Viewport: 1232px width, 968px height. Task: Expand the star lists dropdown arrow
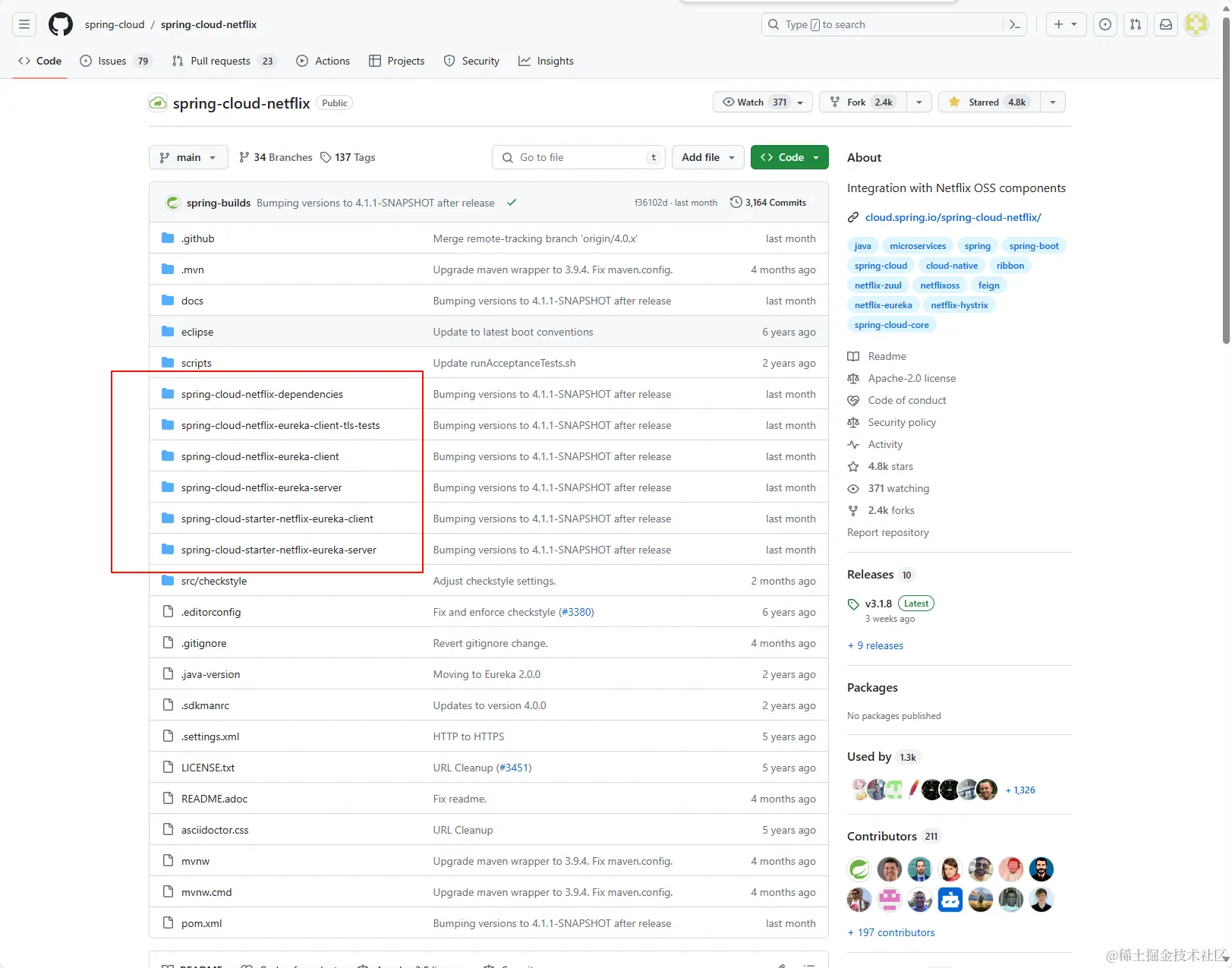coord(1052,102)
